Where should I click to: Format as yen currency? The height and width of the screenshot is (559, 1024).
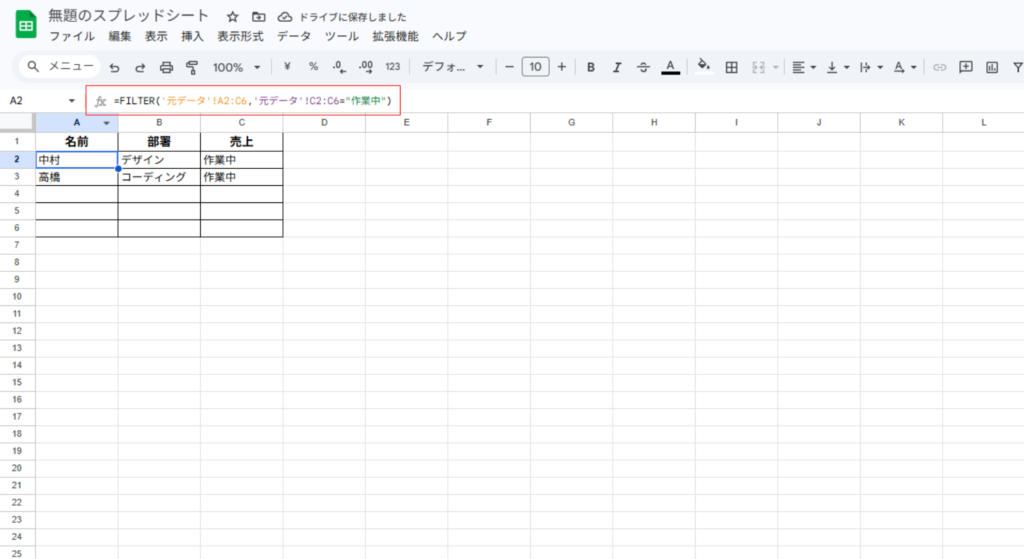point(287,67)
